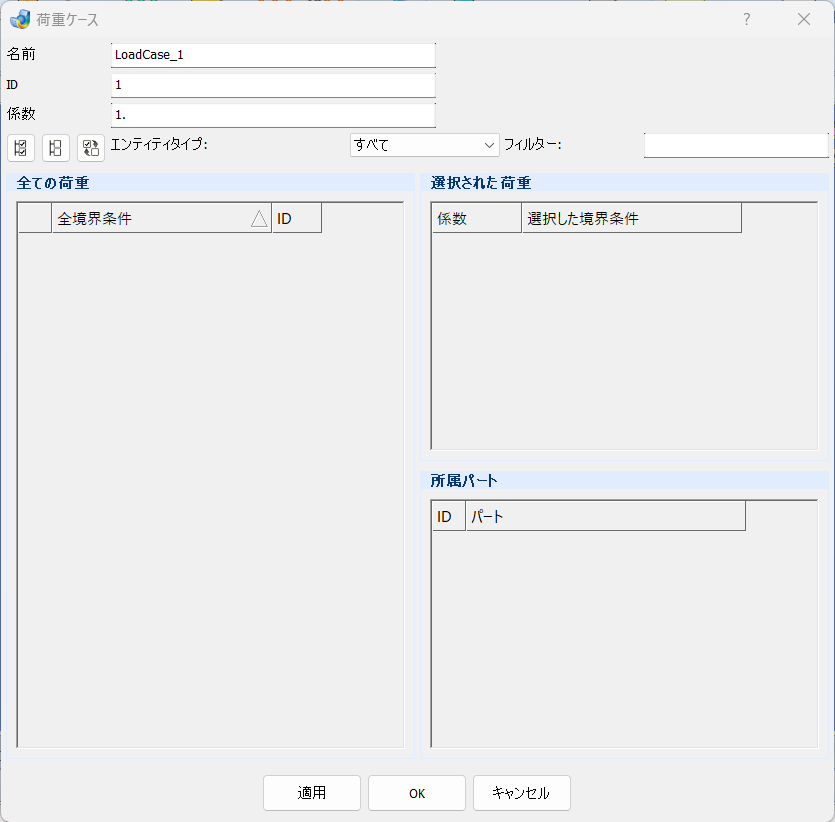Click the パート column header under 所属パート
Screen dimensions: 835x822
tap(605, 516)
